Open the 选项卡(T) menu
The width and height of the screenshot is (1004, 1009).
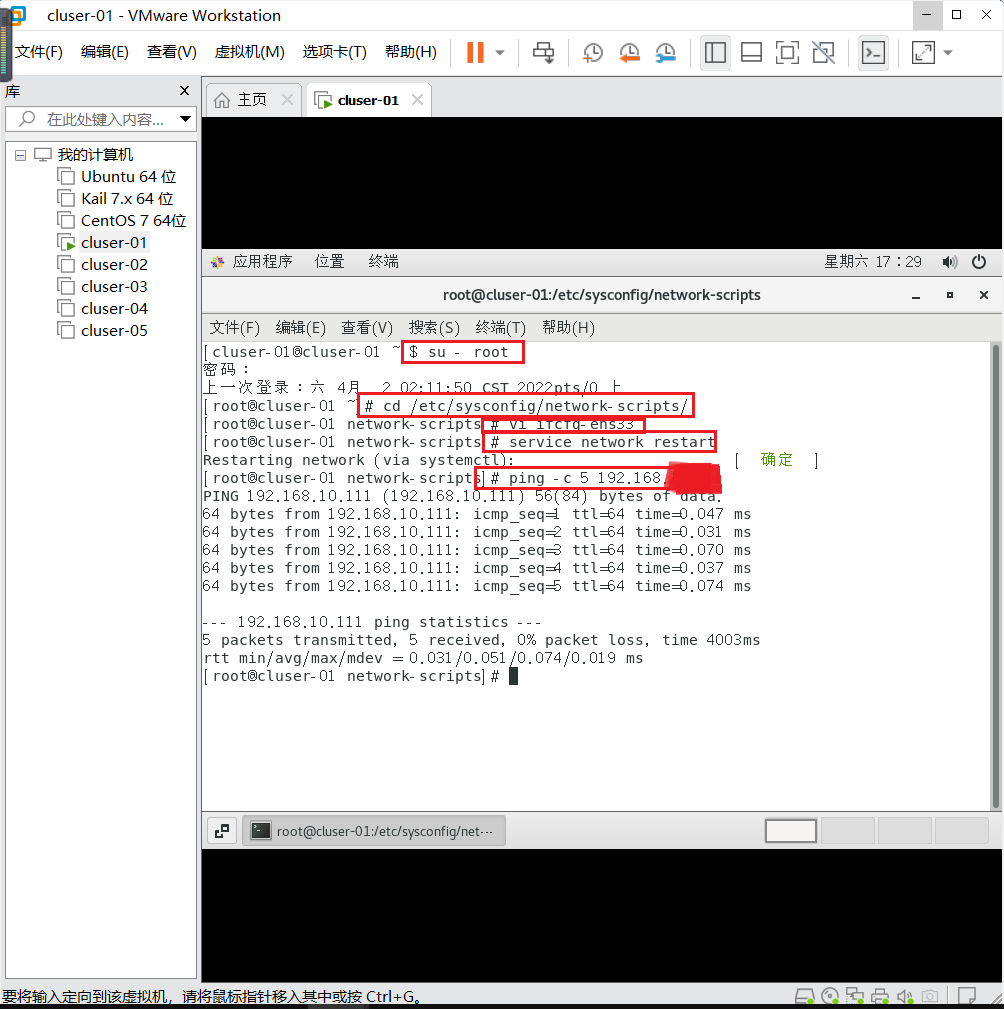point(335,52)
